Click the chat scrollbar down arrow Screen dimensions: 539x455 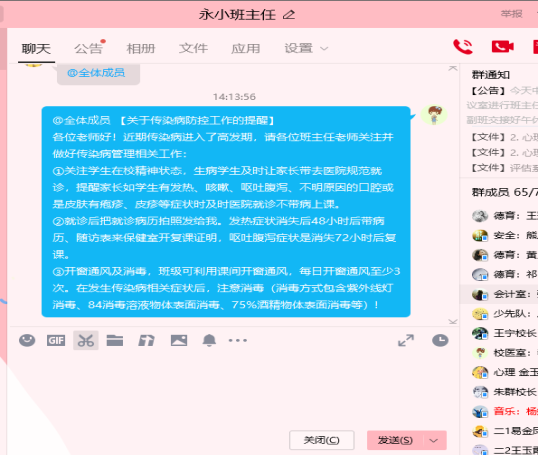click(453, 322)
